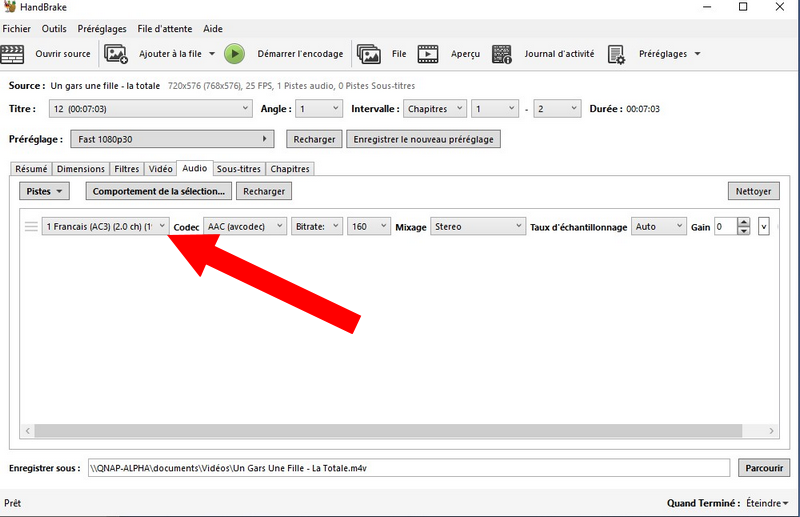The height and width of the screenshot is (517, 800).
Task: Click the Aperçu preview film icon
Action: (x=428, y=54)
